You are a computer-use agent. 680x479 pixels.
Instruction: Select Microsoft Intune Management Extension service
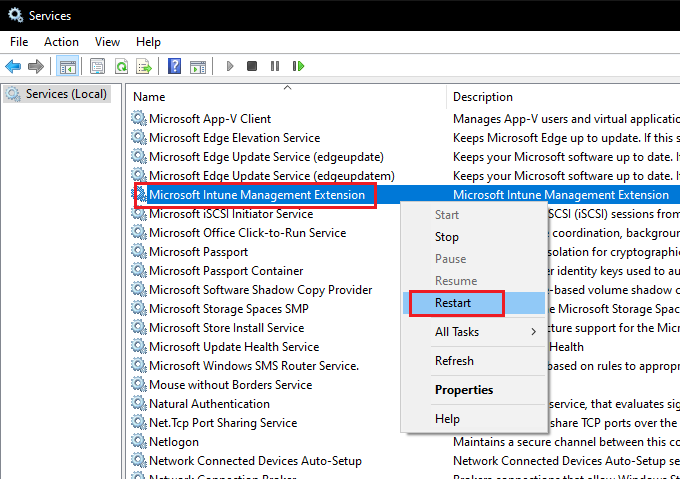click(257, 195)
